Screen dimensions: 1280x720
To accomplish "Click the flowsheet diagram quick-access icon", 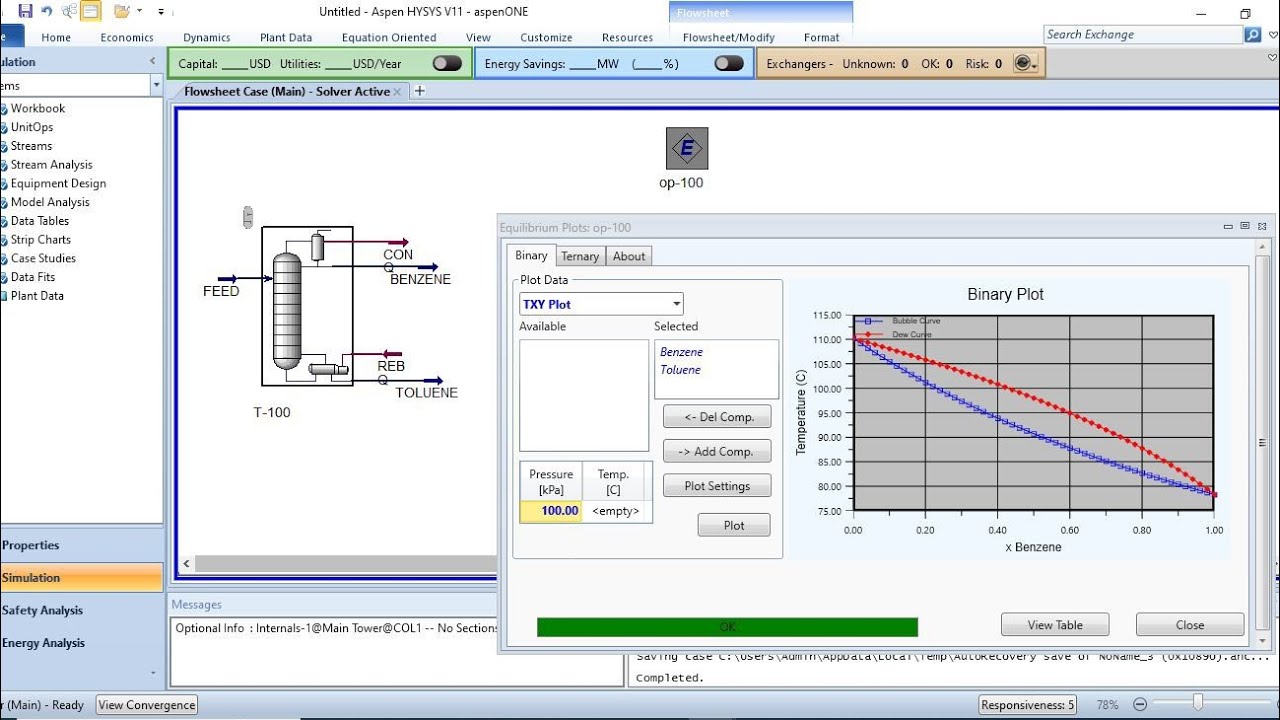I will click(69, 11).
